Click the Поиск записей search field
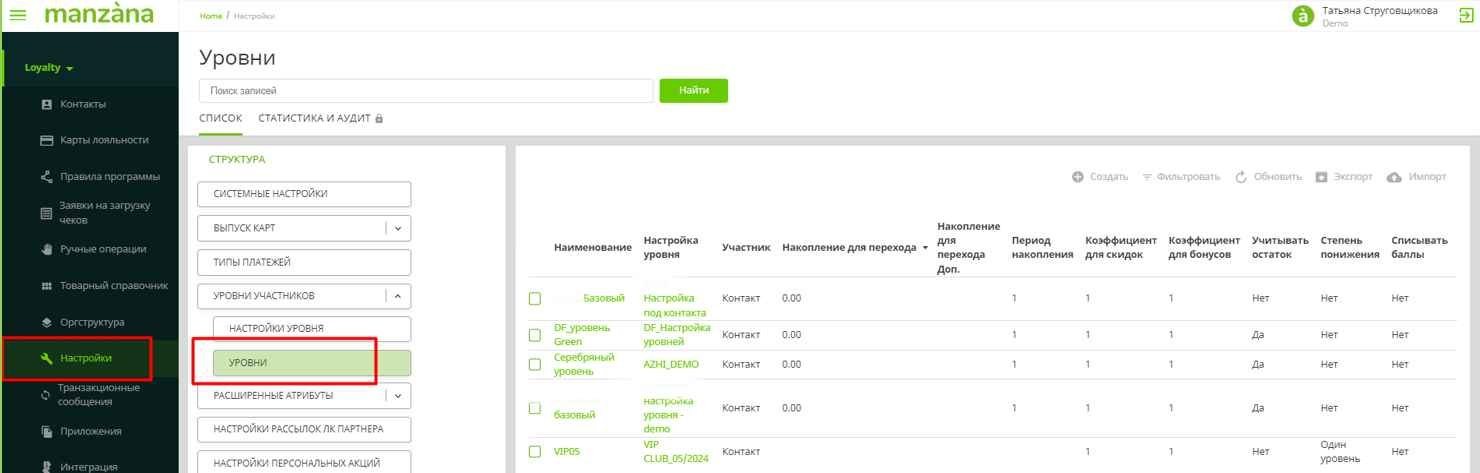 [x=425, y=91]
